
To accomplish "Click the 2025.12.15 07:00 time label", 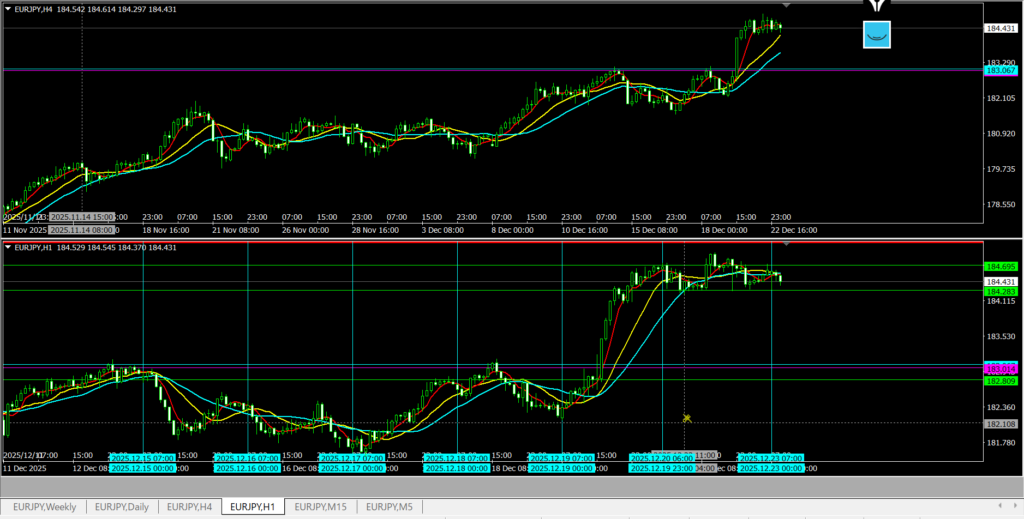I will pos(142,458).
